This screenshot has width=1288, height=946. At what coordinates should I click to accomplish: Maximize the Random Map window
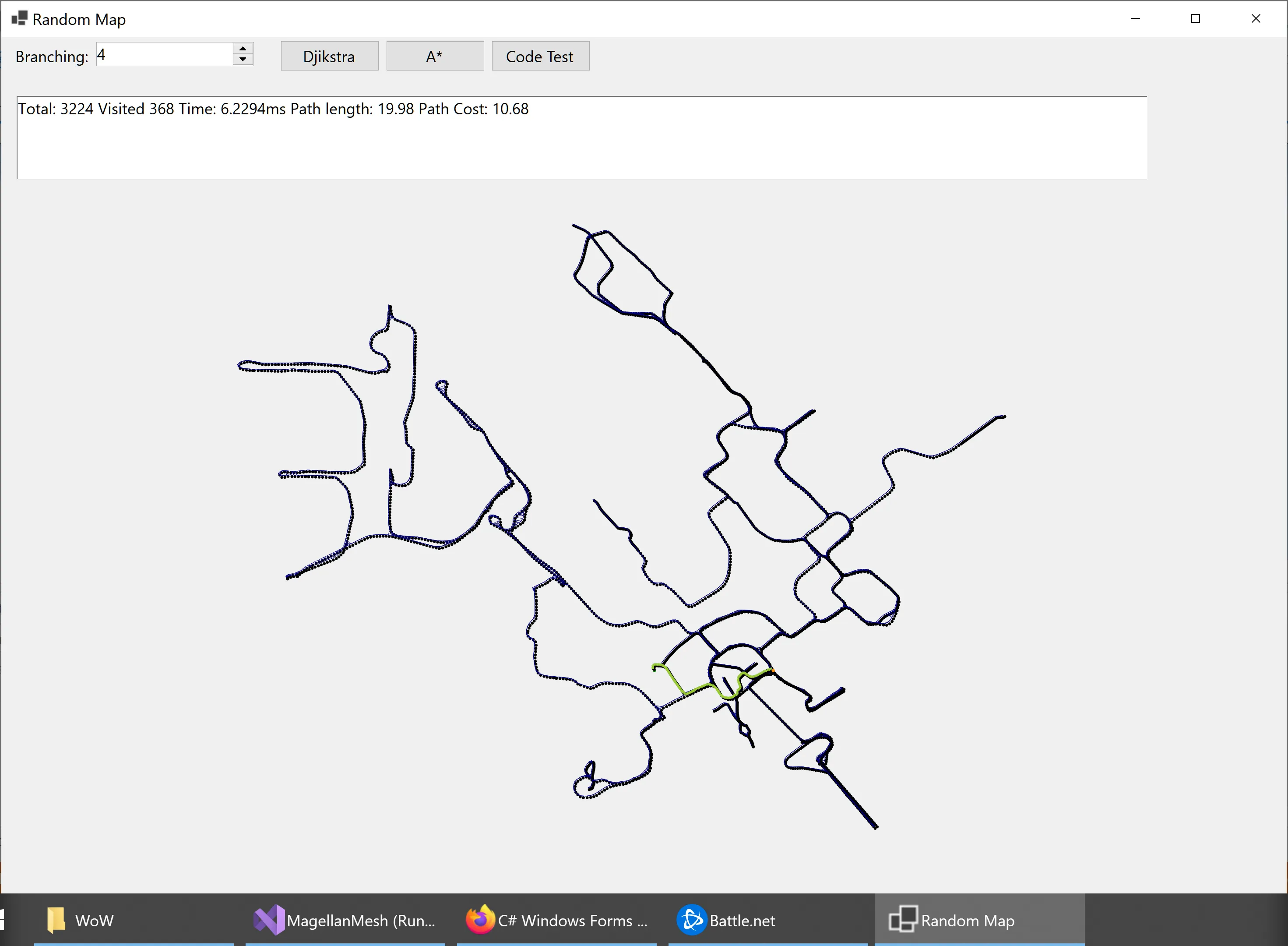[x=1195, y=18]
